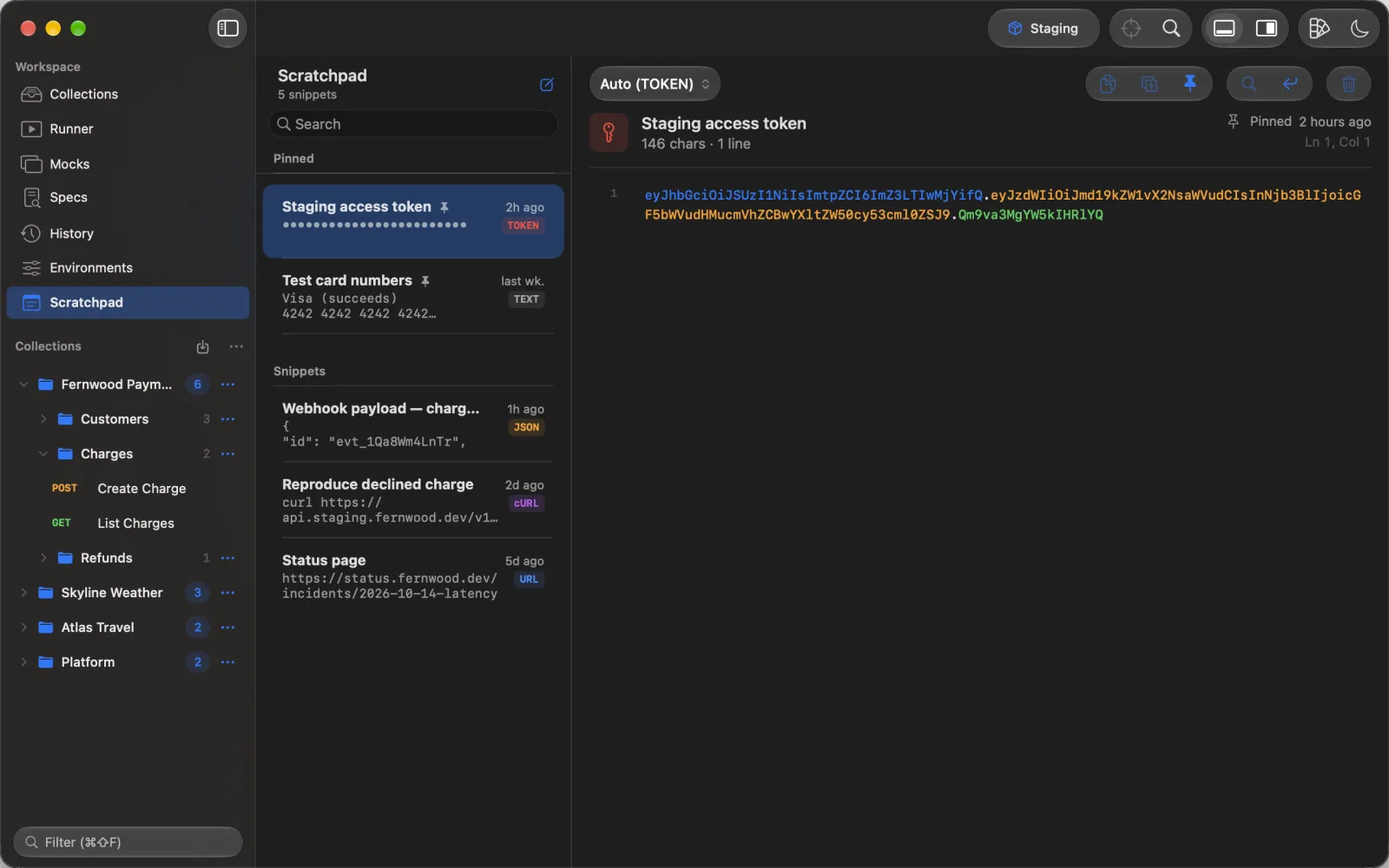Open global search from the top toolbar
The image size is (1389, 868).
pos(1171,29)
